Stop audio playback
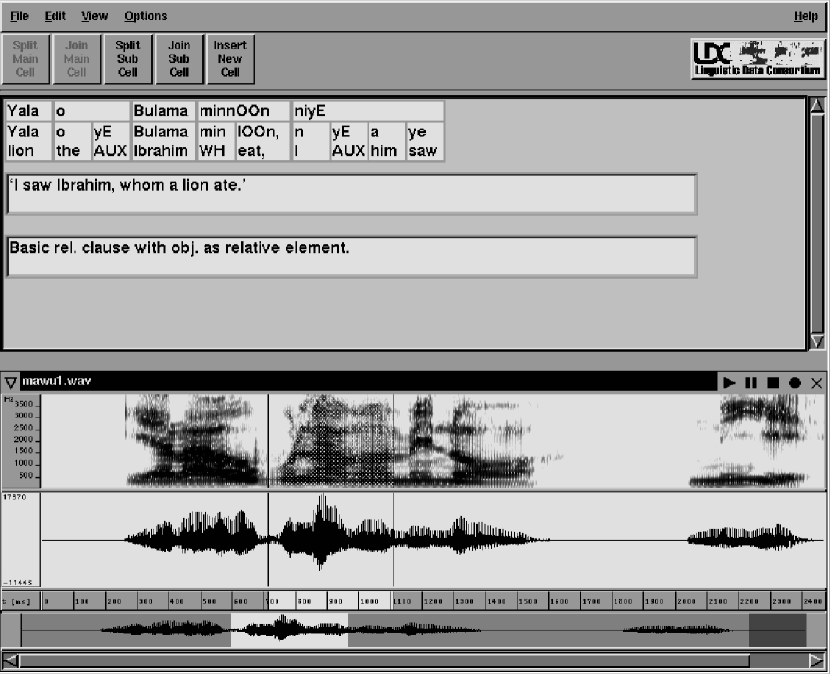Image resolution: width=830 pixels, height=674 pixels. [x=773, y=382]
